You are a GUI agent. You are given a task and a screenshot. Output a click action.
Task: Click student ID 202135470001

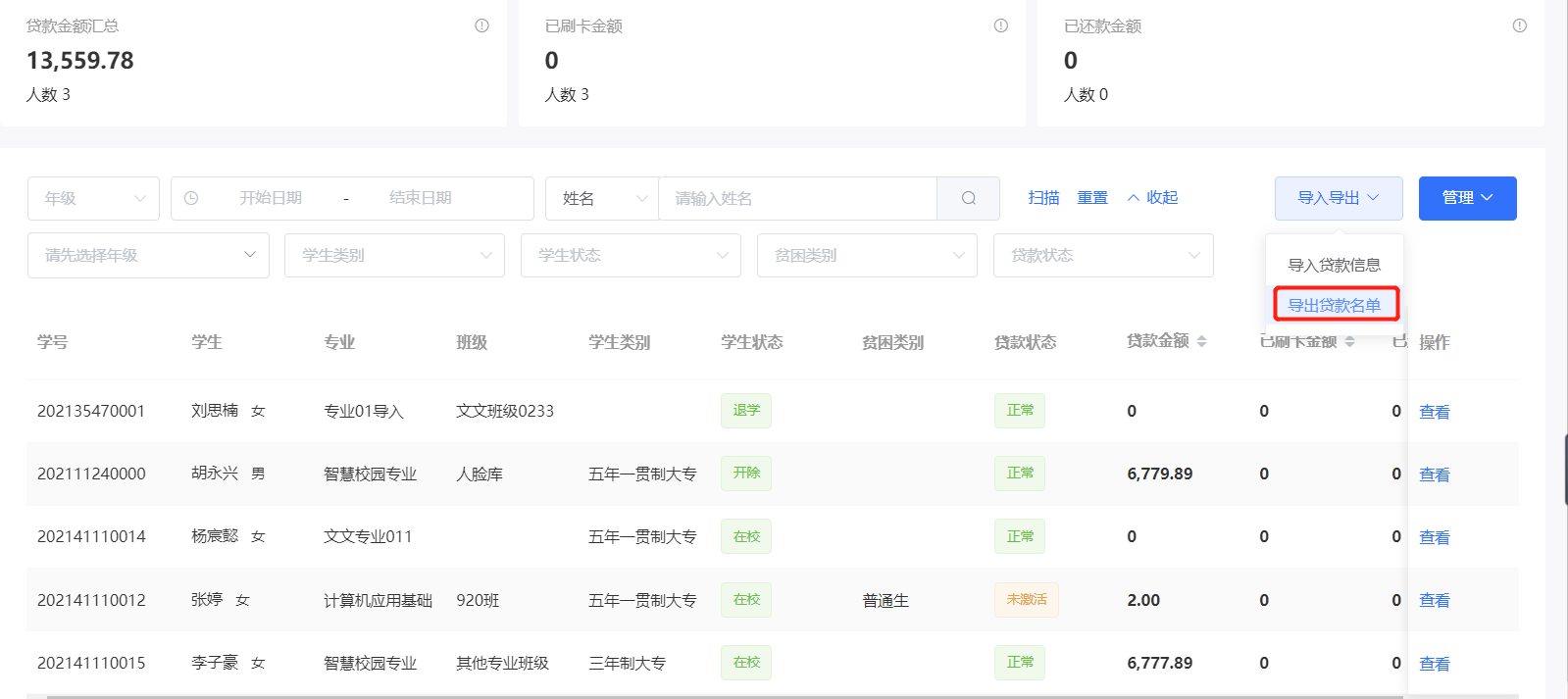(91, 411)
